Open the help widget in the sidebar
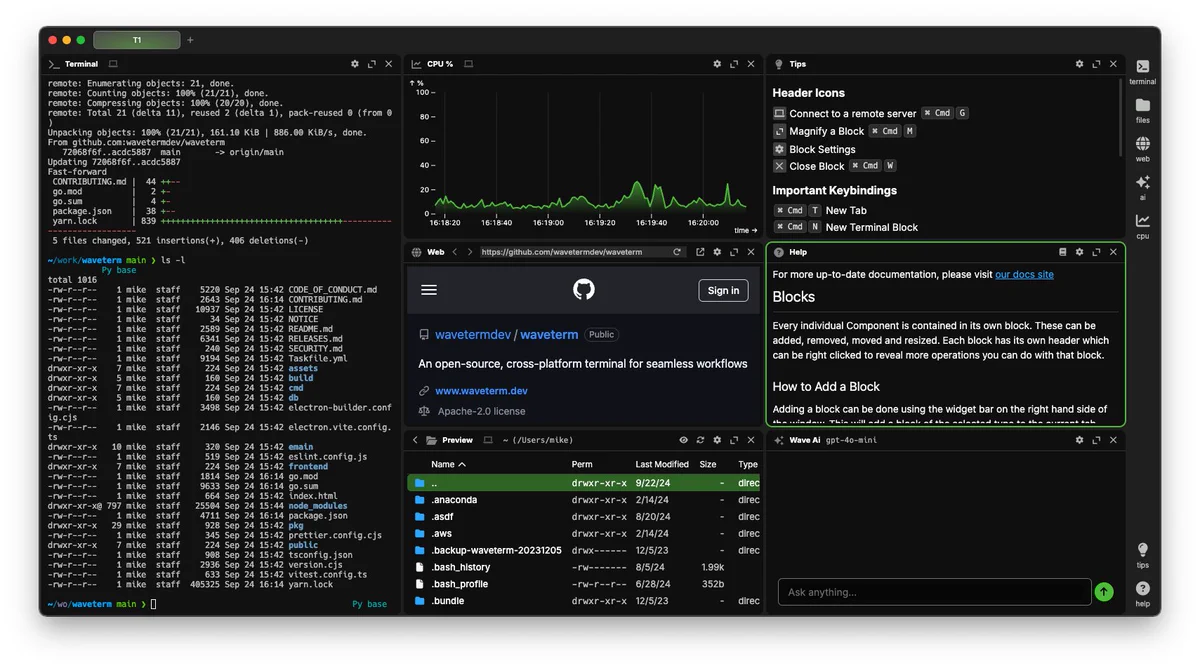This screenshot has width=1200, height=668. (x=1142, y=594)
